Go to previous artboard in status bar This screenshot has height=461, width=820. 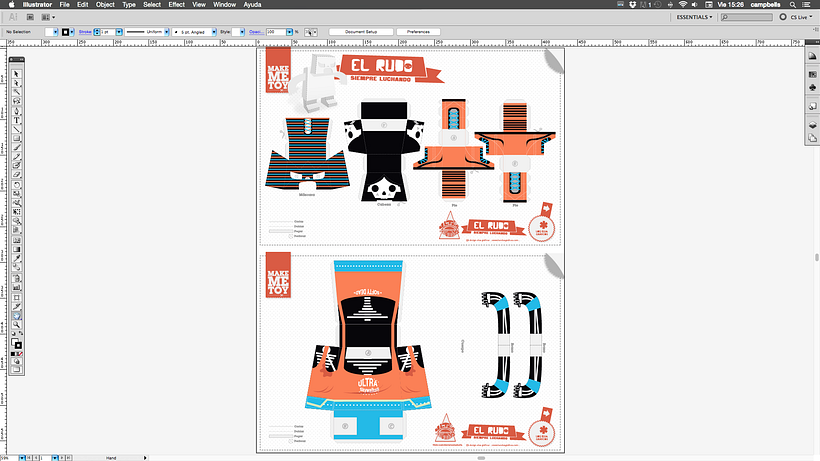coord(36,458)
